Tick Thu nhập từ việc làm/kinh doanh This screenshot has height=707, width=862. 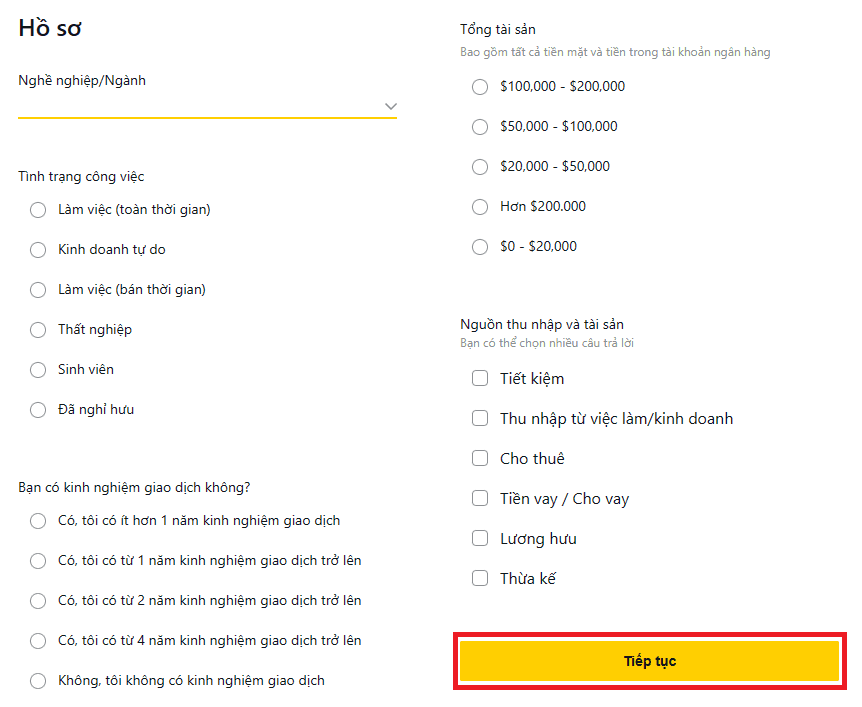480,418
